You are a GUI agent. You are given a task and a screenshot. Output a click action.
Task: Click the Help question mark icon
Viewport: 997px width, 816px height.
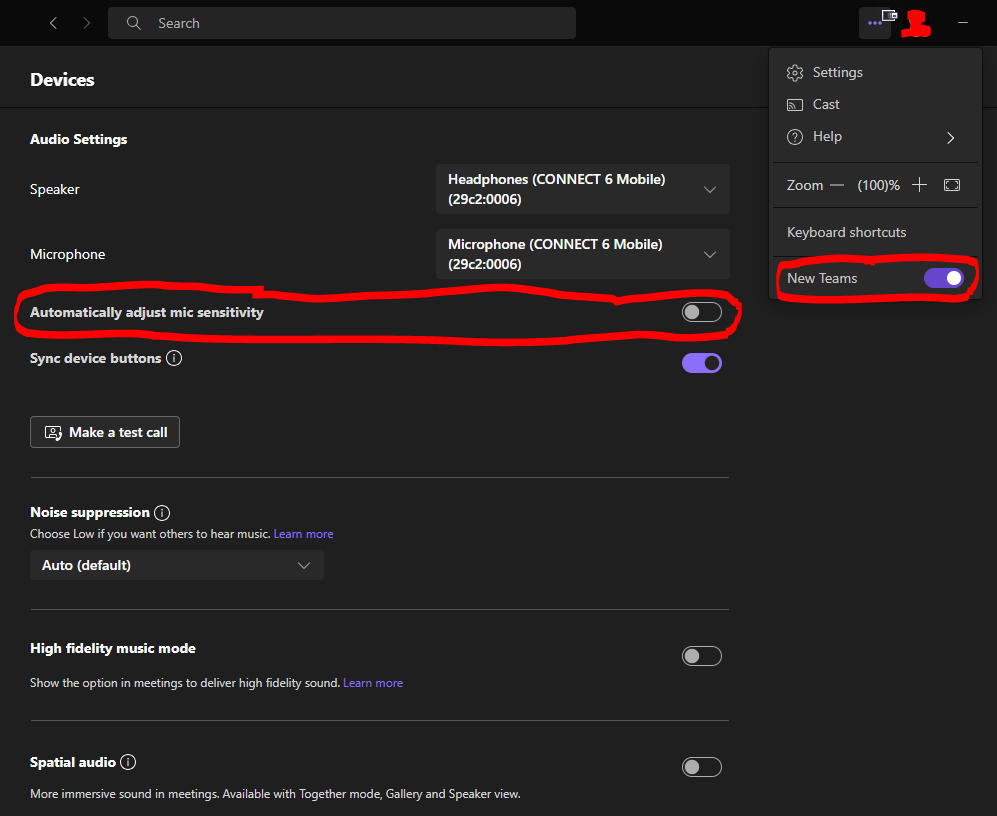pos(795,137)
